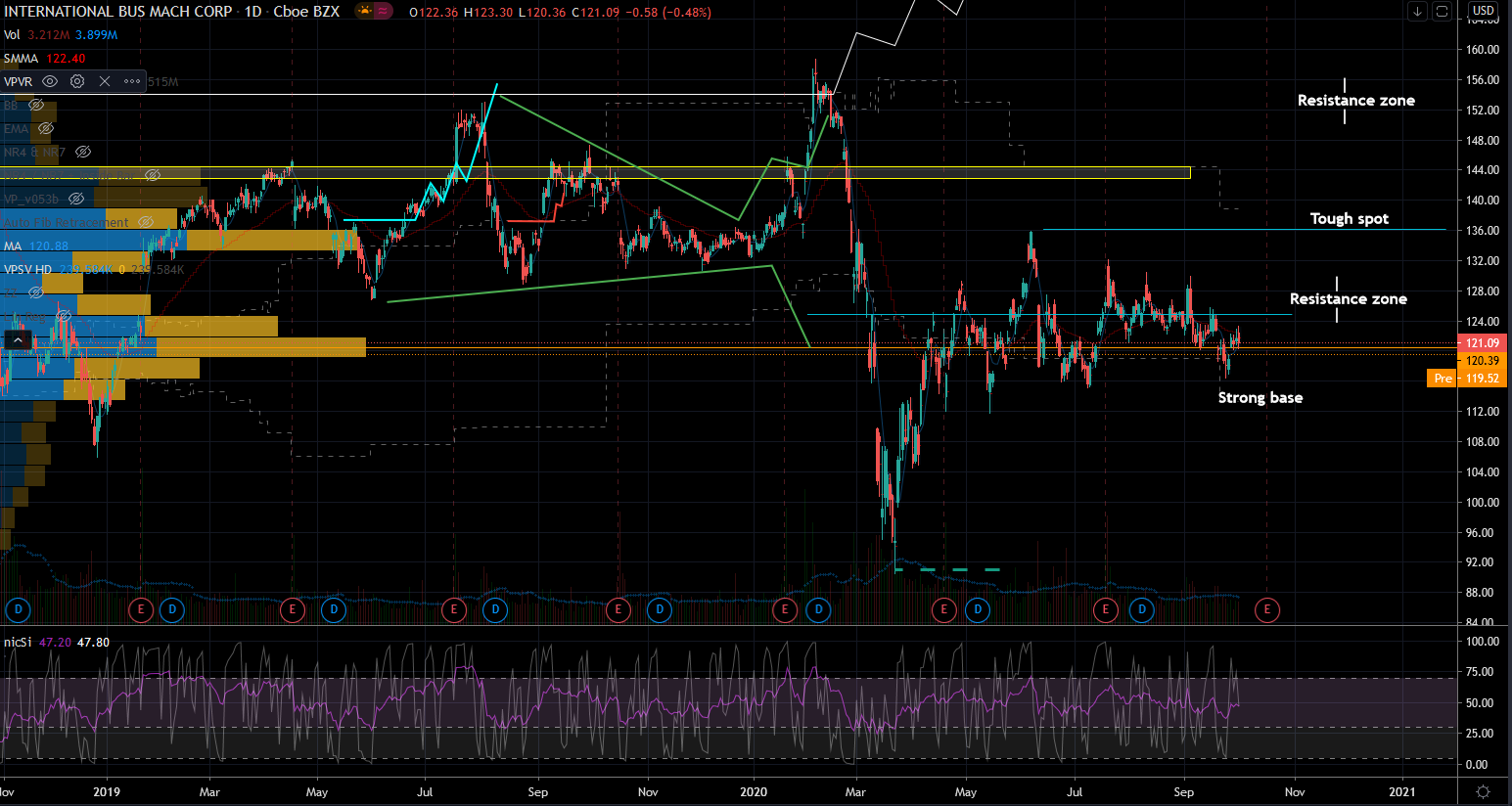This screenshot has height=806, width=1512.
Task: Click the 2019 label on time axis
Action: (107, 792)
